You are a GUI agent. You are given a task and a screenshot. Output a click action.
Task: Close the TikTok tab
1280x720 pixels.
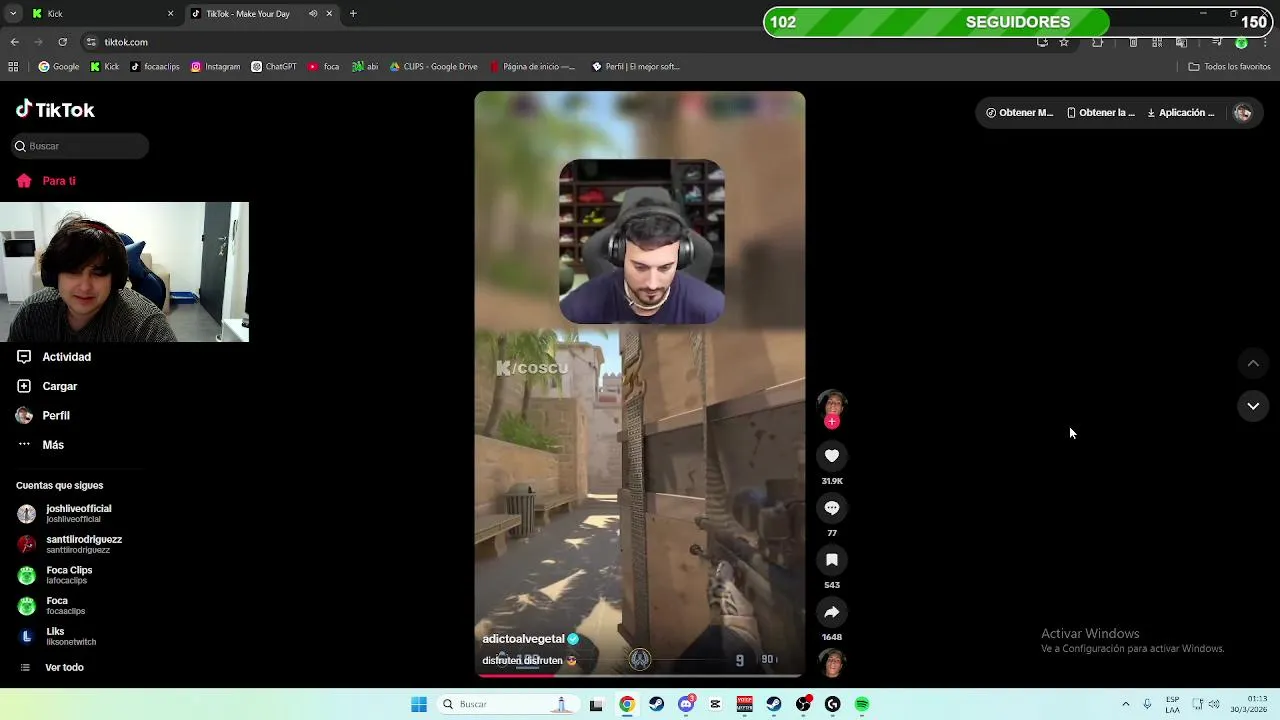coord(329,14)
